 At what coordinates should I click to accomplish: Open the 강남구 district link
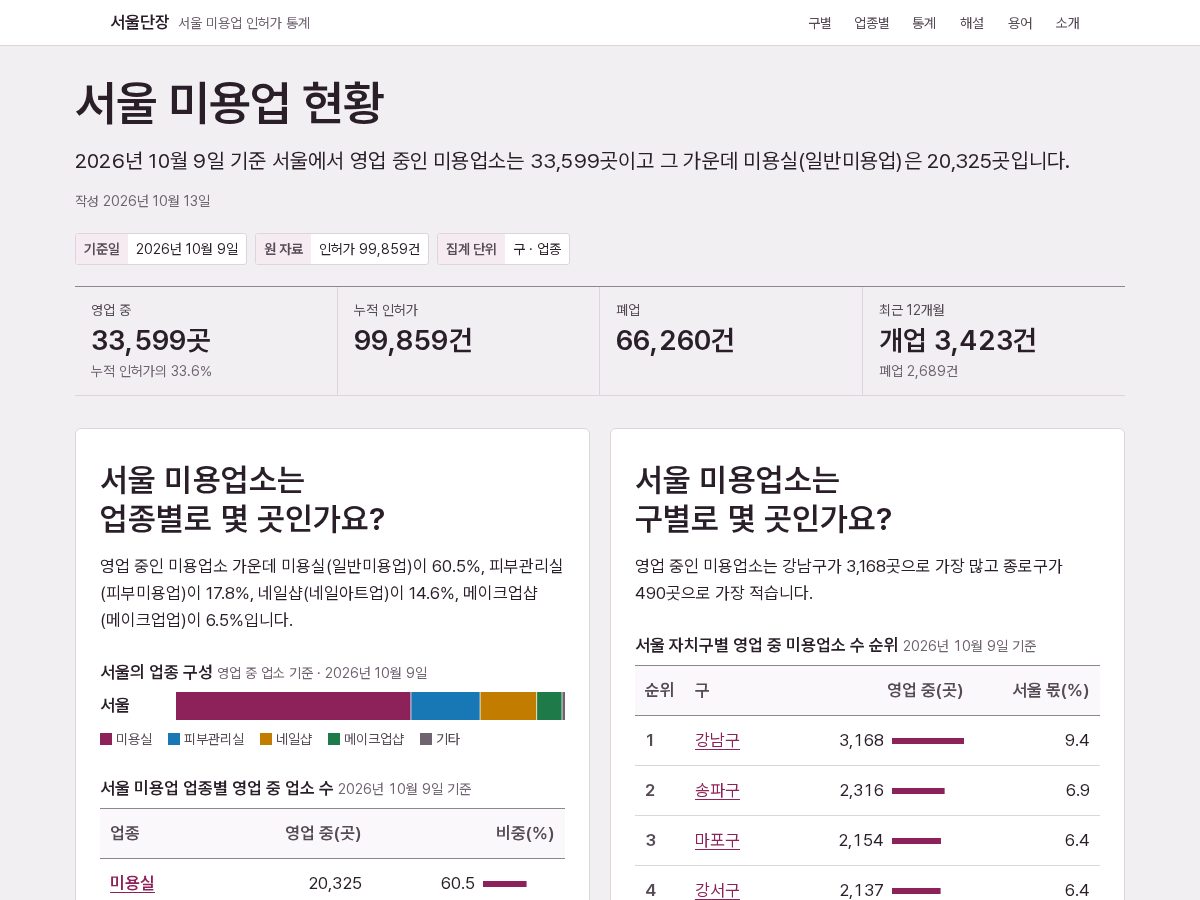717,740
